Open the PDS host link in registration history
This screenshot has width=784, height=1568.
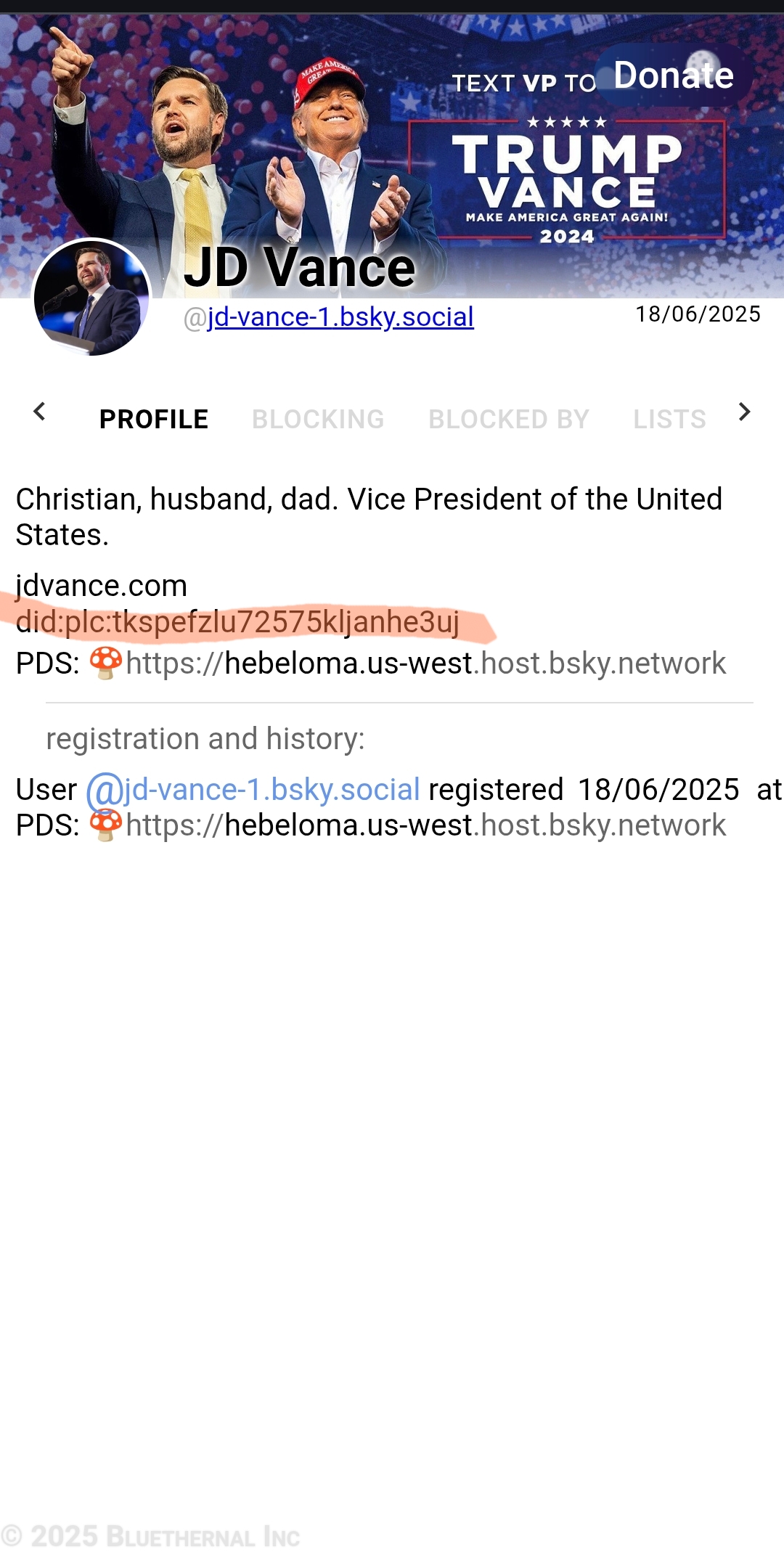425,826
